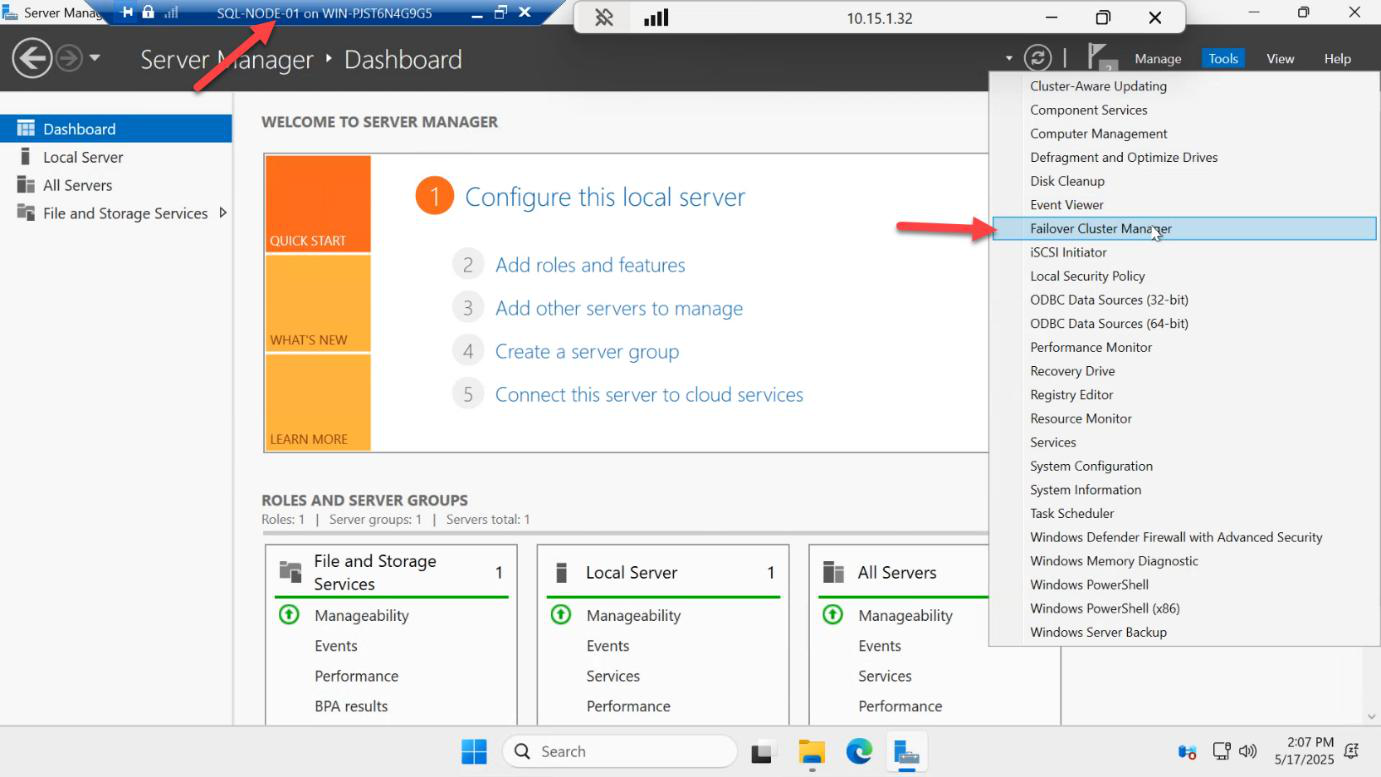Click green Manageability status icon in Local Server tile
1381x777 pixels.
coord(561,615)
